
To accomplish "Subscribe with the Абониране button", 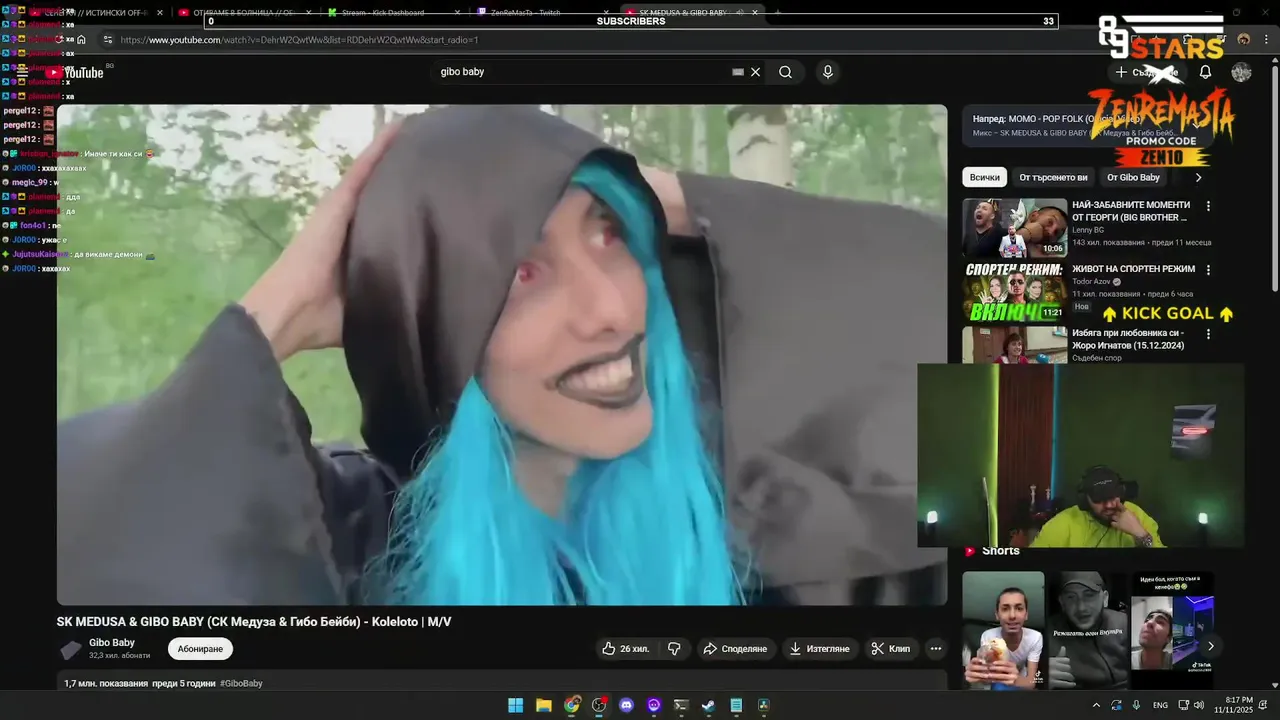I will (200, 649).
